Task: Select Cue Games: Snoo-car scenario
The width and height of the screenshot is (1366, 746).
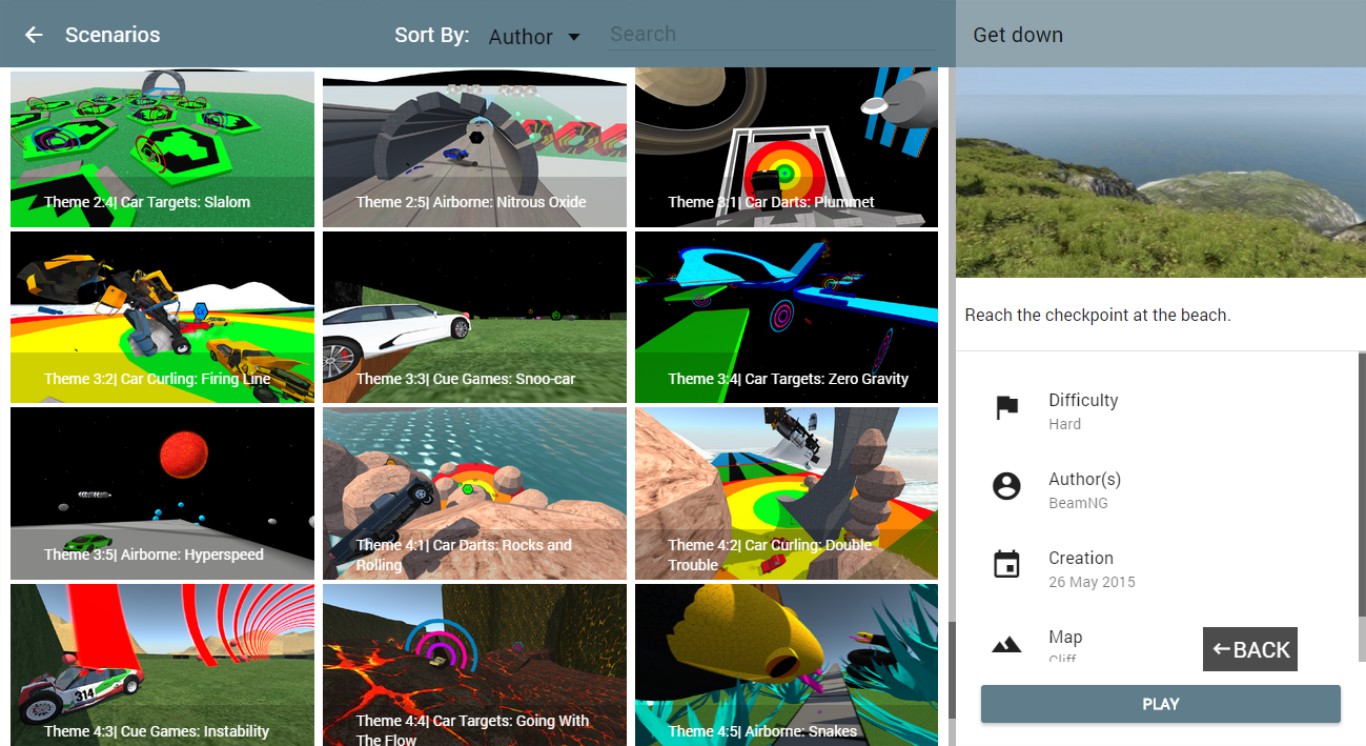Action: [x=474, y=317]
